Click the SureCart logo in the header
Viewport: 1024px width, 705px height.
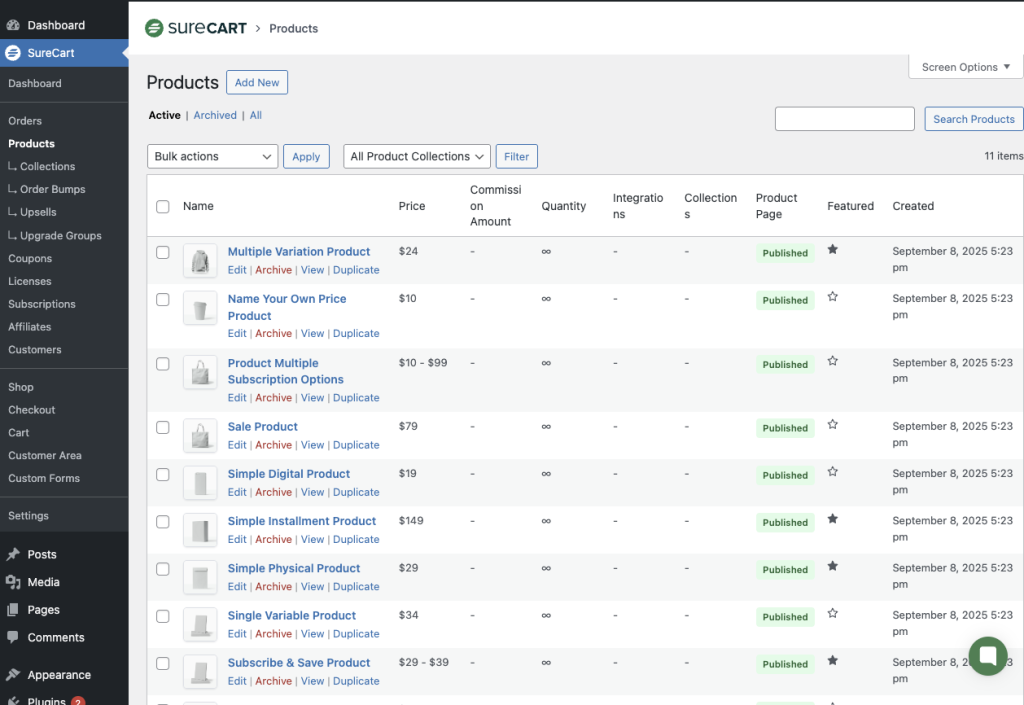196,28
